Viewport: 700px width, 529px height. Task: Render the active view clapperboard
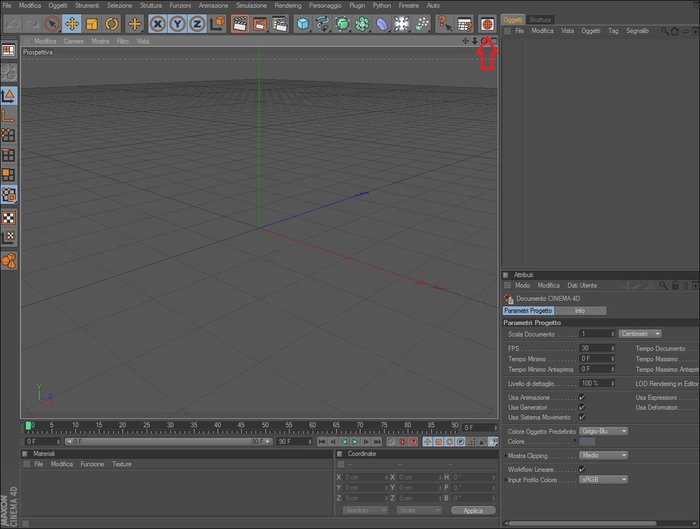(x=240, y=24)
